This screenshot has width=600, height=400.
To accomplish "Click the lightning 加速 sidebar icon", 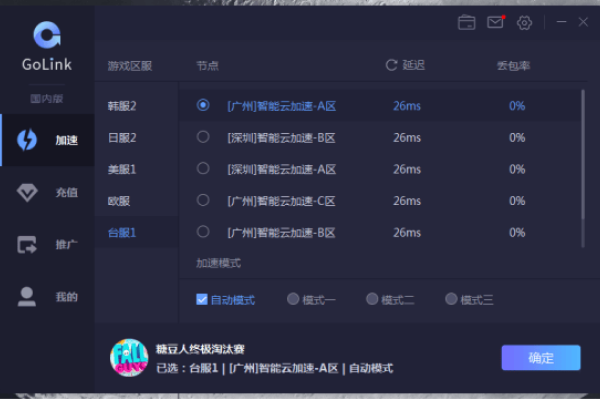I will [27, 140].
